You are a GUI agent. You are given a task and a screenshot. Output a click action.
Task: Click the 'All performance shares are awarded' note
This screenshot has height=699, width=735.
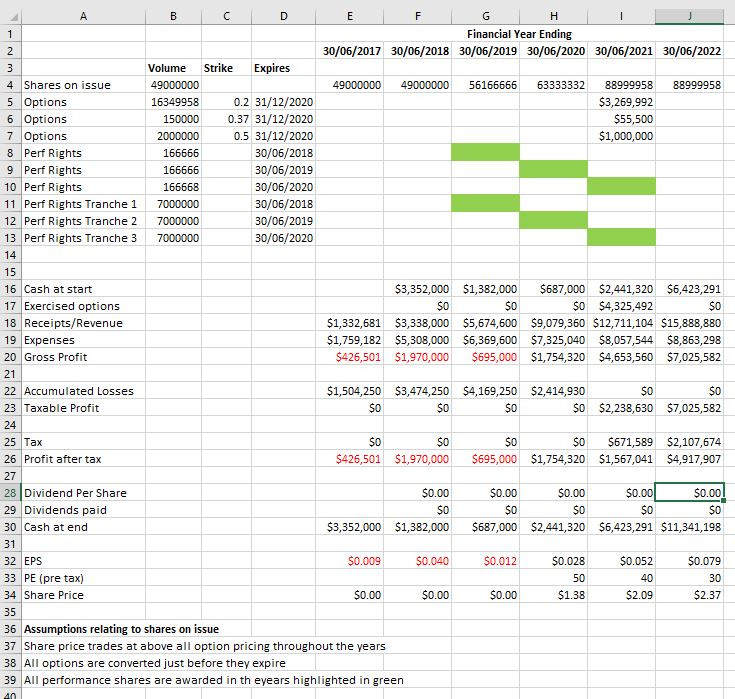[x=214, y=680]
